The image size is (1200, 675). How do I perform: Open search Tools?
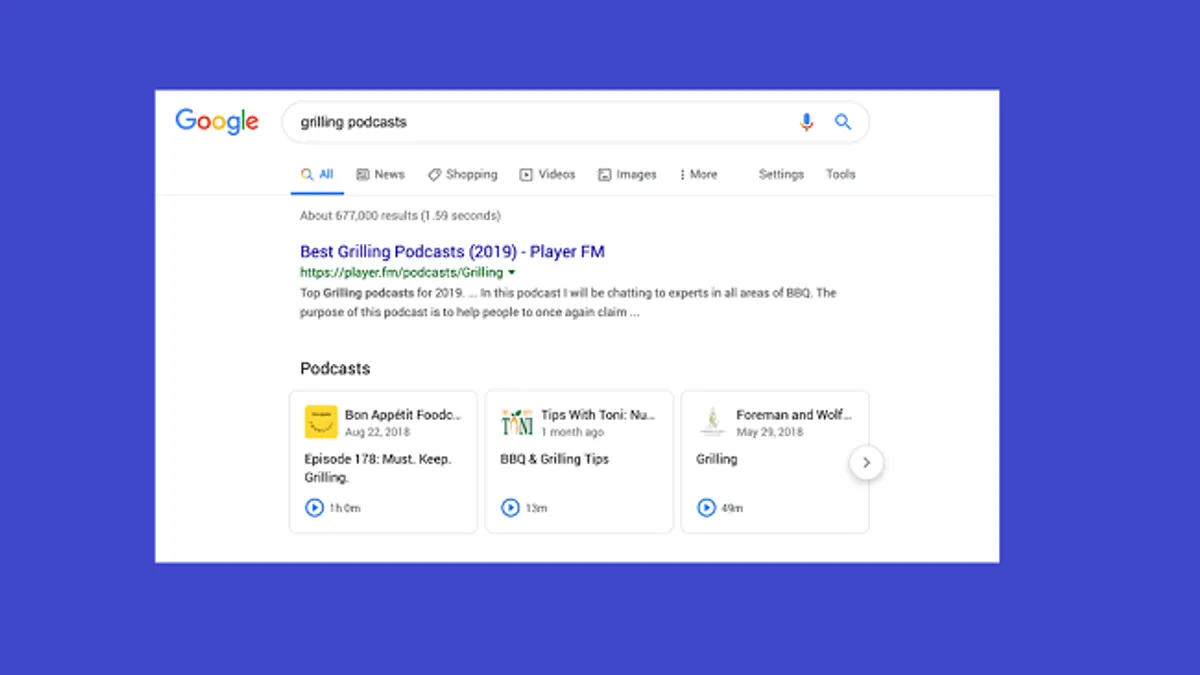coord(840,174)
